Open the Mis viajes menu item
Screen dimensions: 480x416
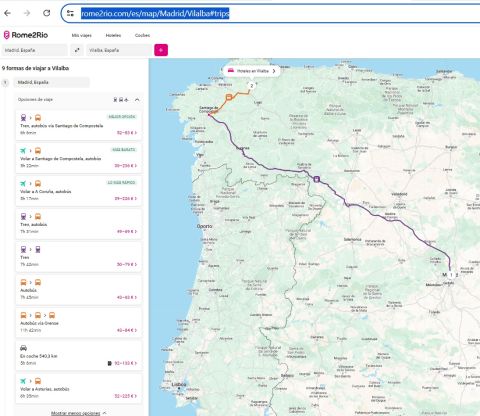pos(81,35)
